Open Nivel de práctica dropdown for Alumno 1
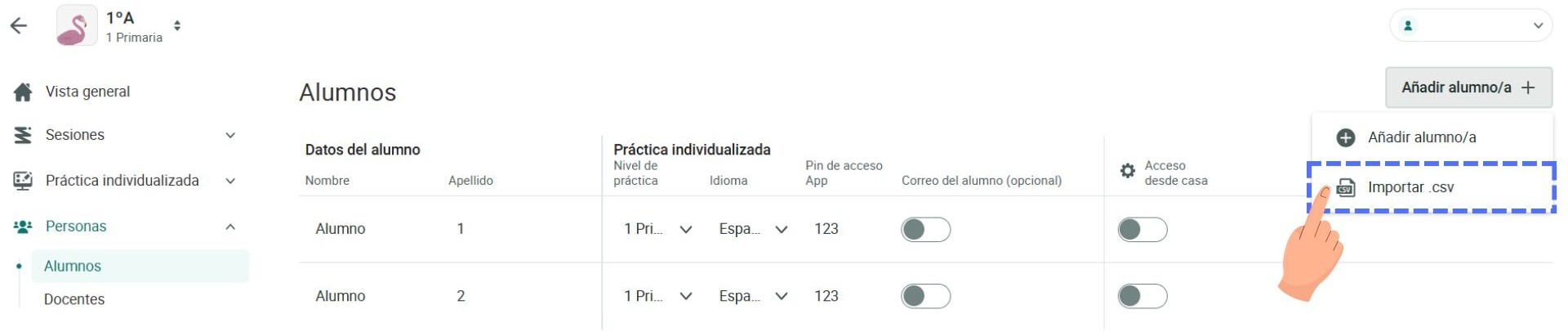Screen dimensions: 1568x332 (x=658, y=229)
